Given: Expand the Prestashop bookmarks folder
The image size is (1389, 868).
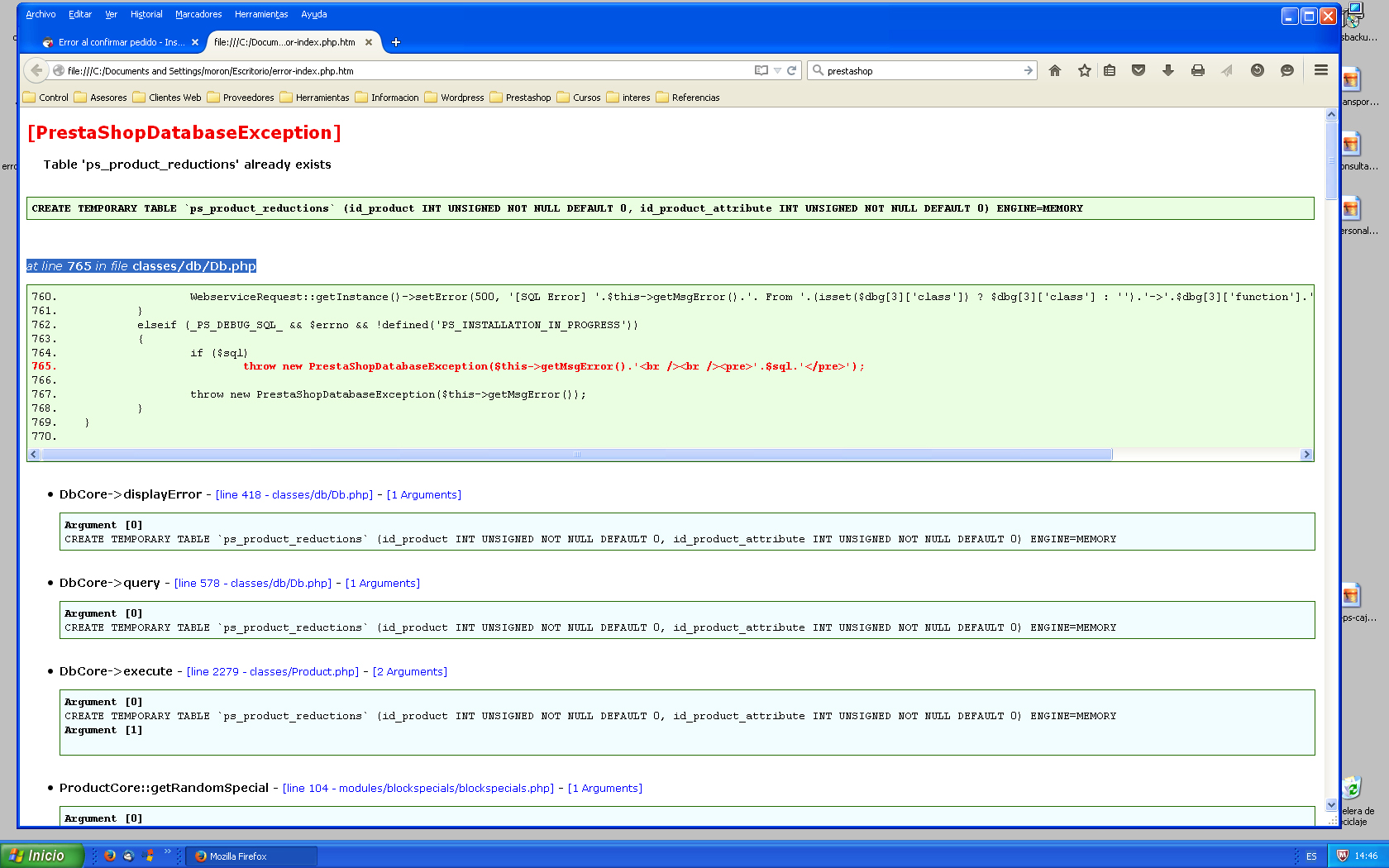Looking at the screenshot, I should (x=520, y=98).
